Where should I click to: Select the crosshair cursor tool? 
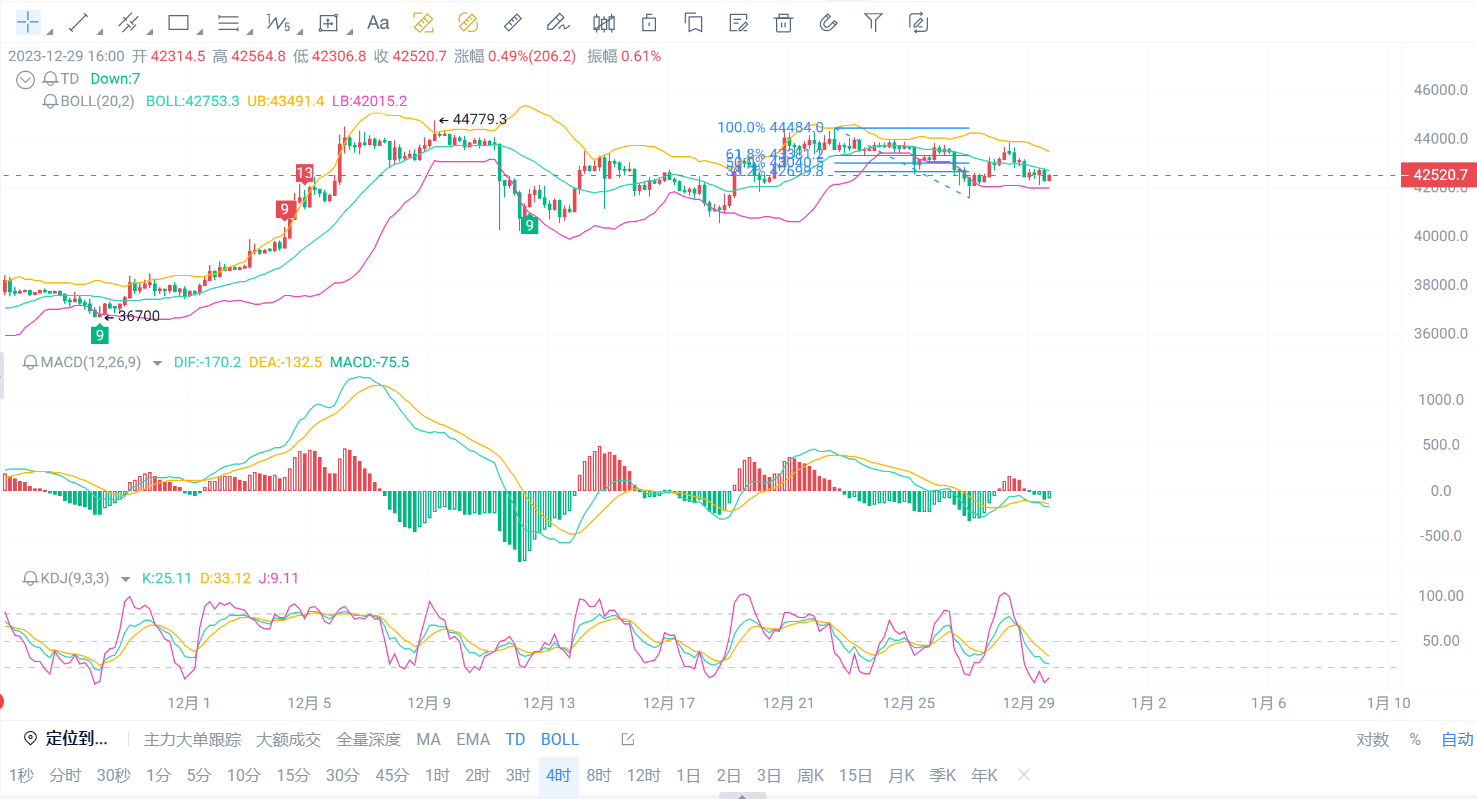point(28,21)
